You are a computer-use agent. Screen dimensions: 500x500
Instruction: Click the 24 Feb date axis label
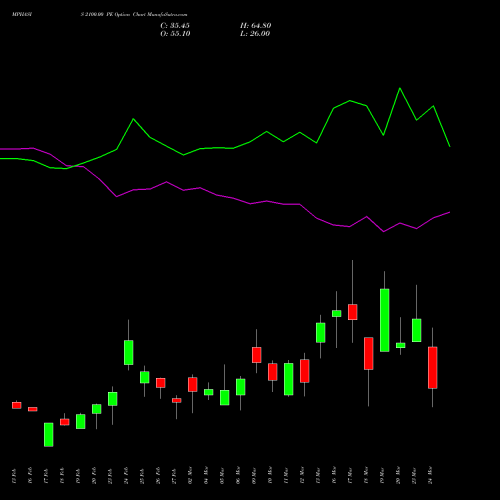[126, 475]
